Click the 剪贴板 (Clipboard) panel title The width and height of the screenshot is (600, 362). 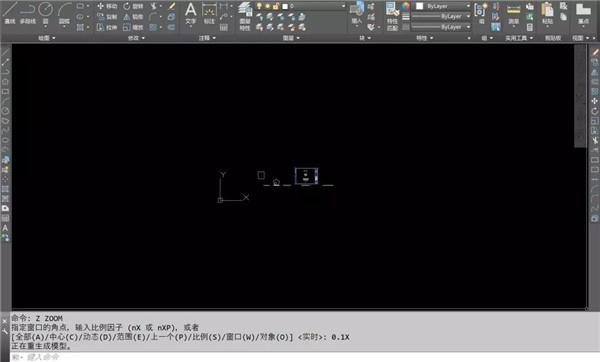pyautogui.click(x=553, y=38)
